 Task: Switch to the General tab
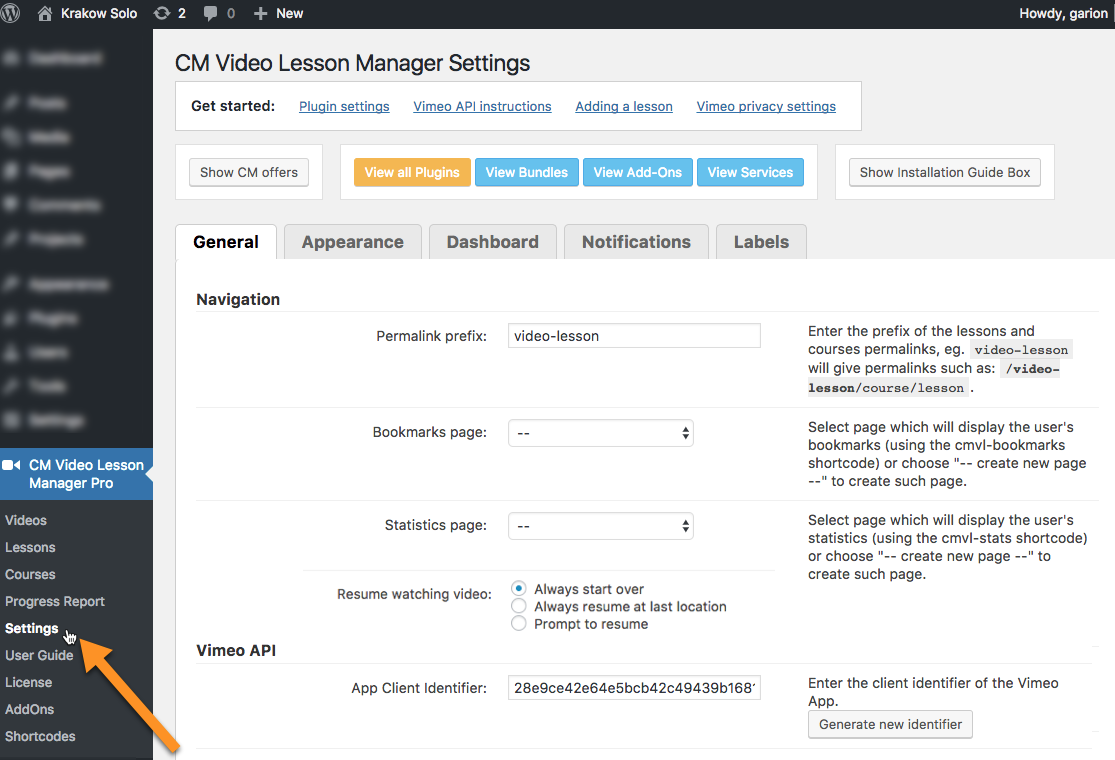point(226,242)
